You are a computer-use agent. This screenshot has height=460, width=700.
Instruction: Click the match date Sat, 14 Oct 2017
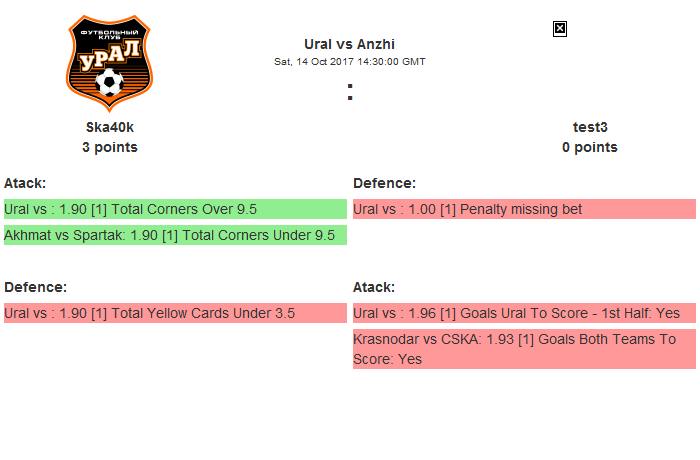coord(349,61)
